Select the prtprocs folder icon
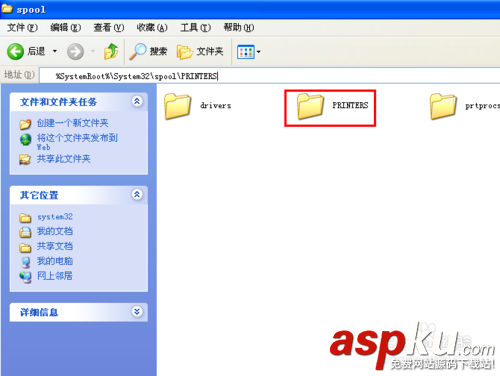 (443, 106)
